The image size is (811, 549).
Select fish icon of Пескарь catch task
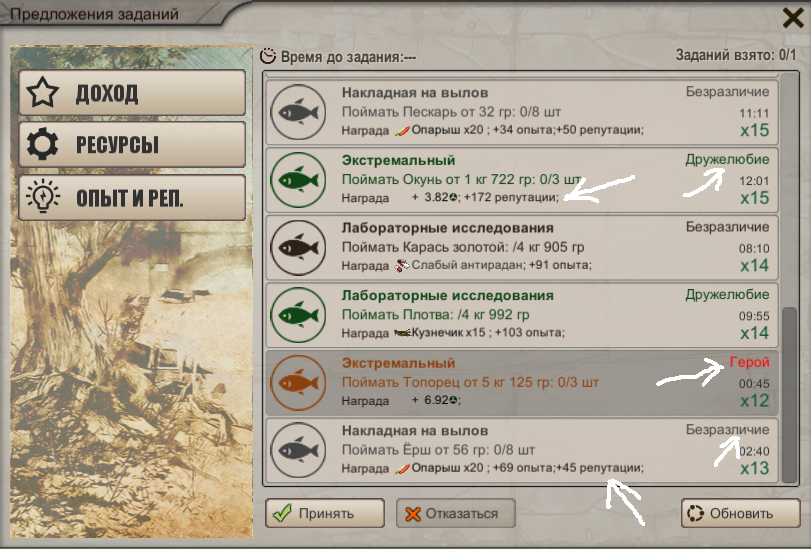(x=298, y=112)
